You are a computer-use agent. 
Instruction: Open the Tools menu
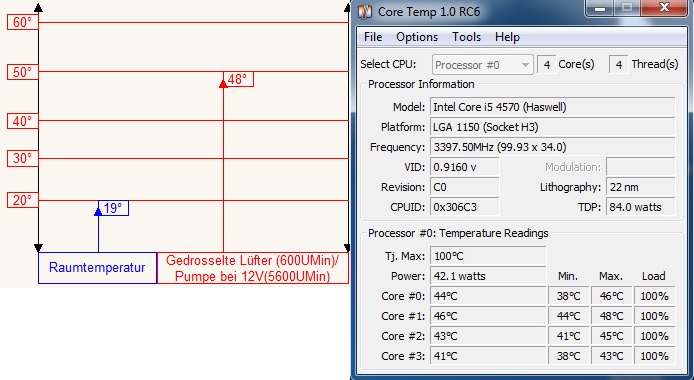pos(467,37)
